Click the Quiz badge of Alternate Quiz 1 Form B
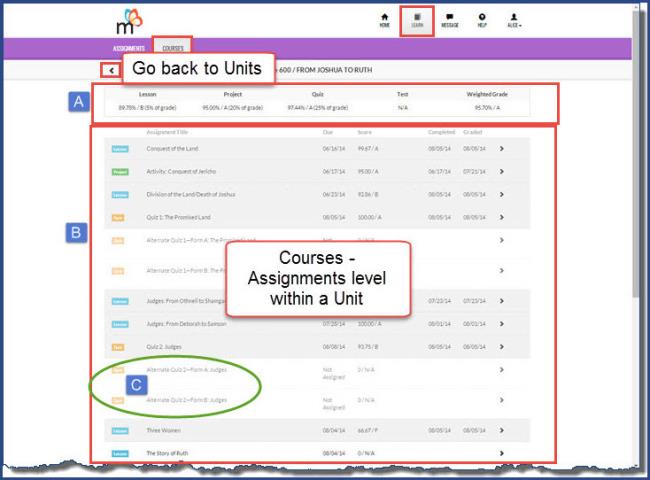650x480 pixels. point(118,271)
